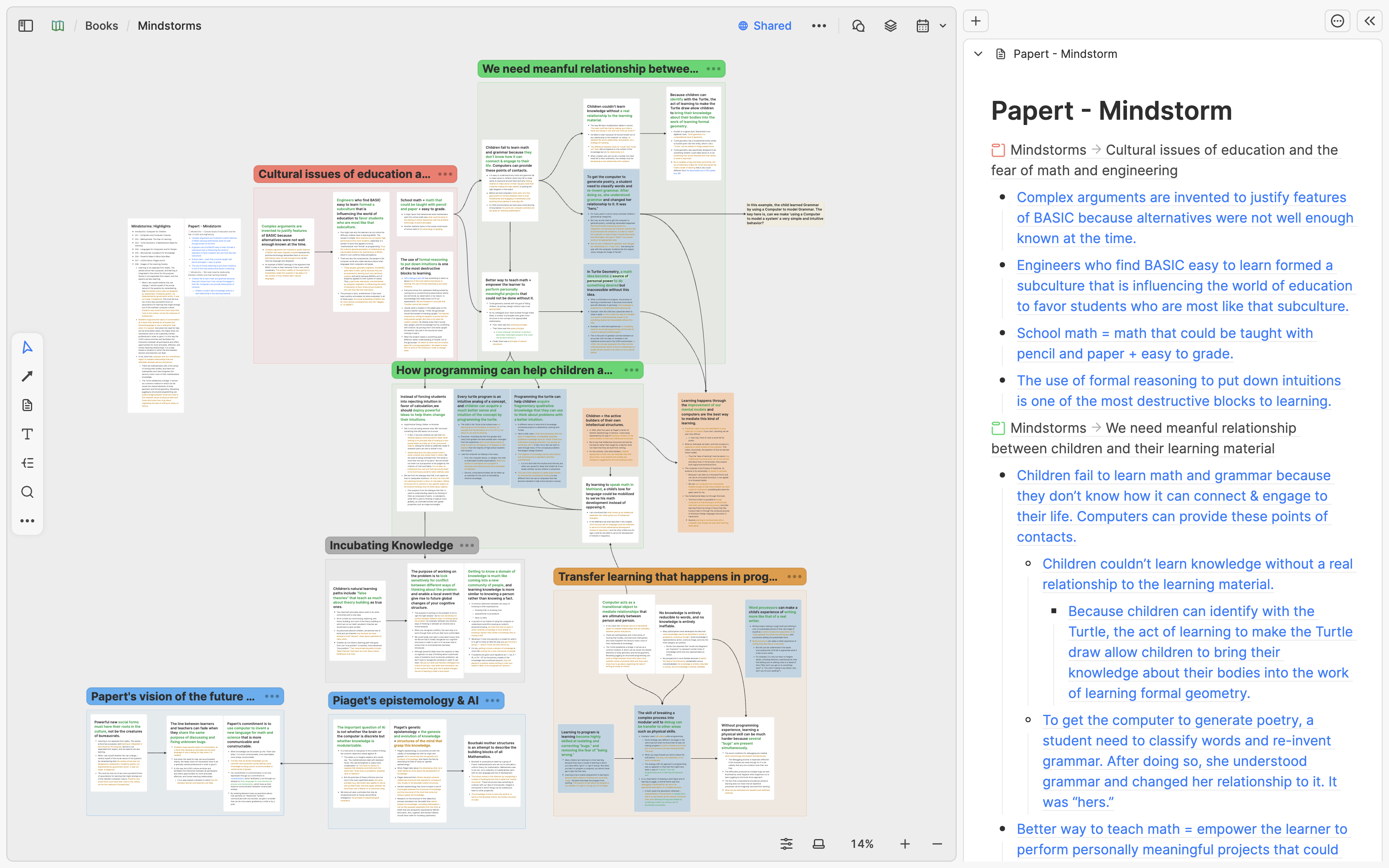Click the outline mind map tool
This screenshot has width=1389, height=868.
[x=27, y=463]
